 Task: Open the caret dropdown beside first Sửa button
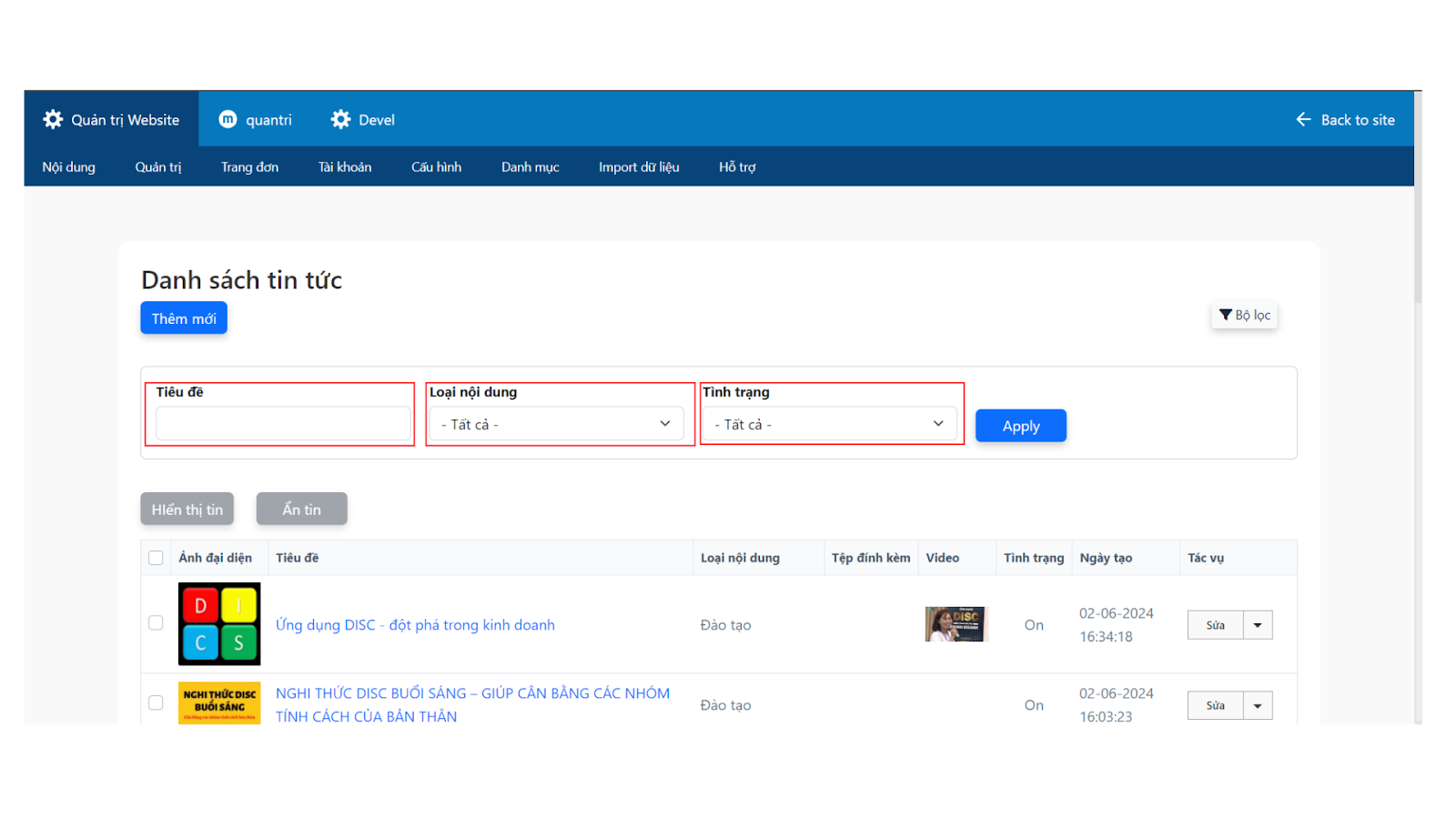pyautogui.click(x=1258, y=625)
